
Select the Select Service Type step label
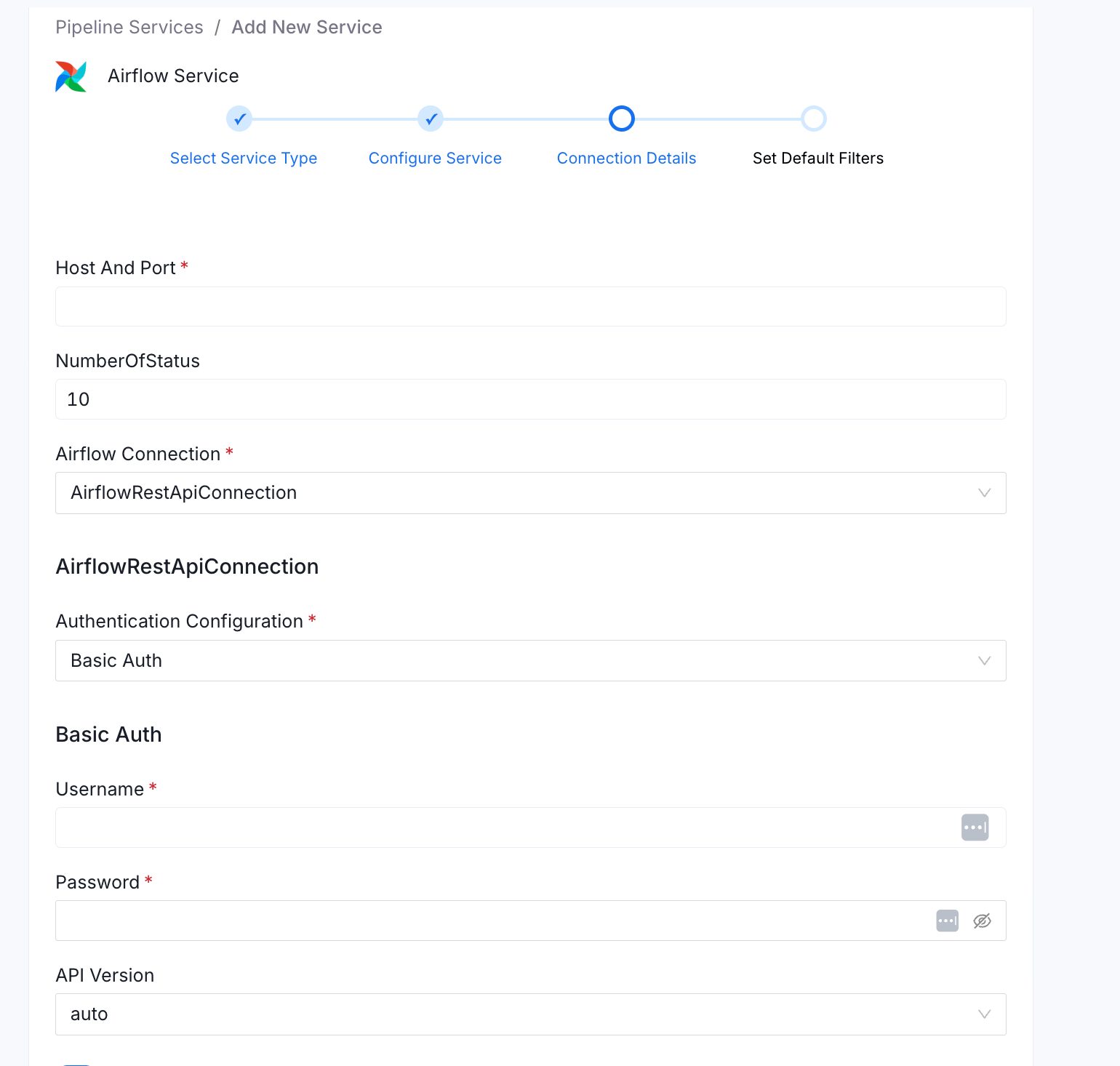click(x=244, y=159)
